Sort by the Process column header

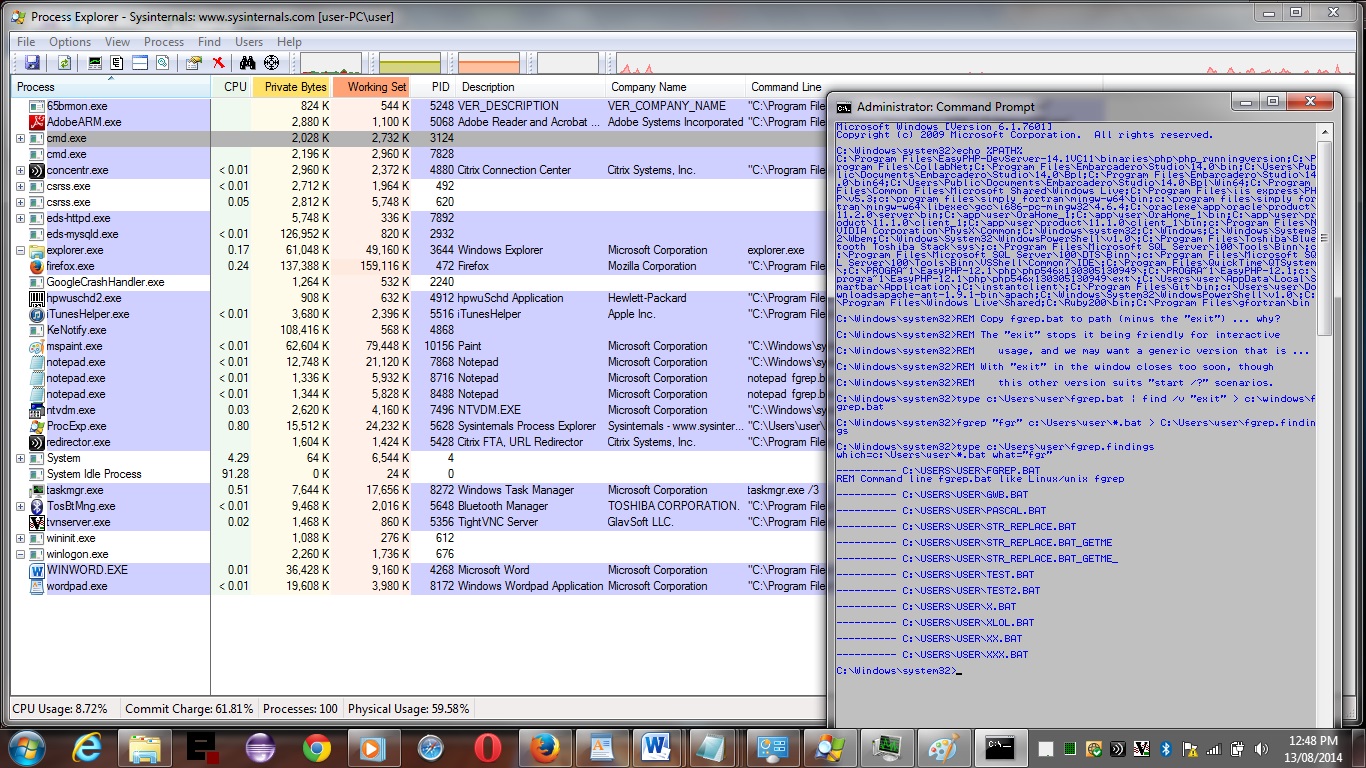pos(111,87)
